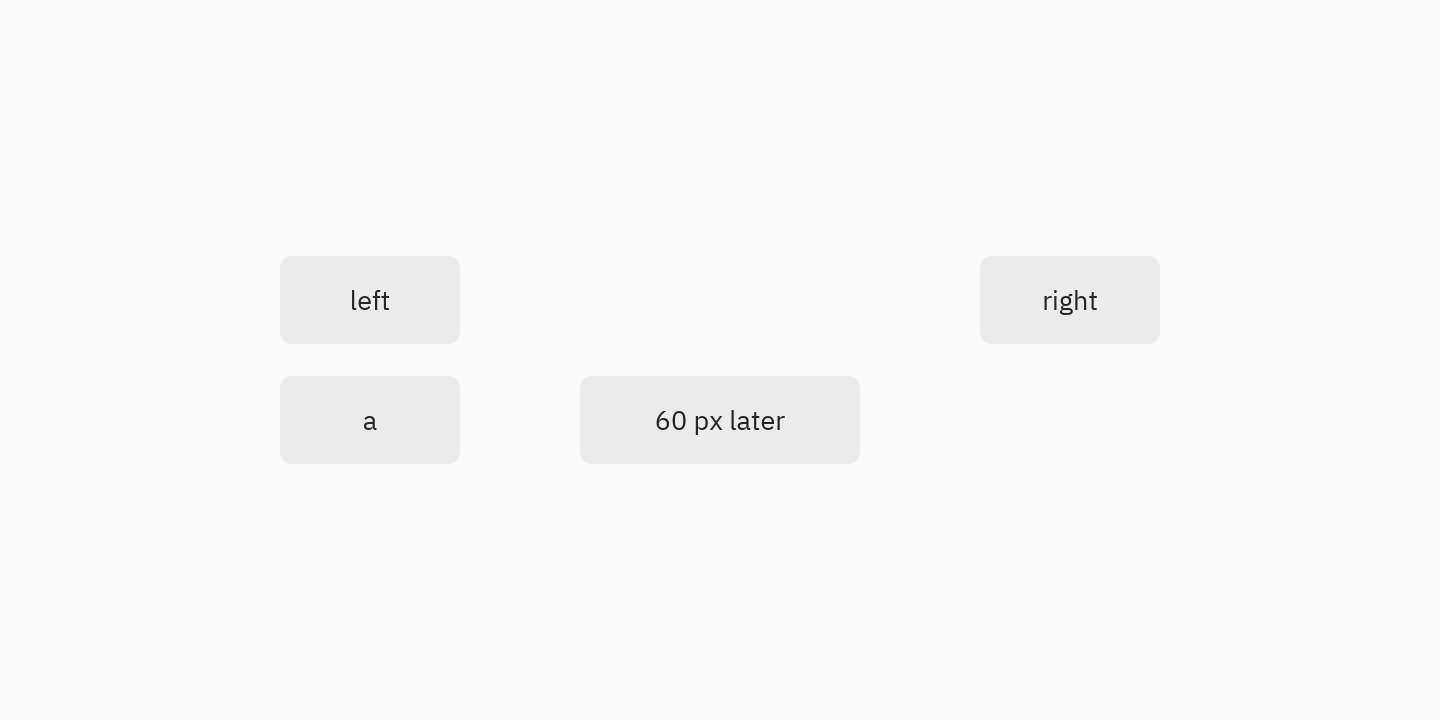Tap the button with text right

[x=1070, y=300]
